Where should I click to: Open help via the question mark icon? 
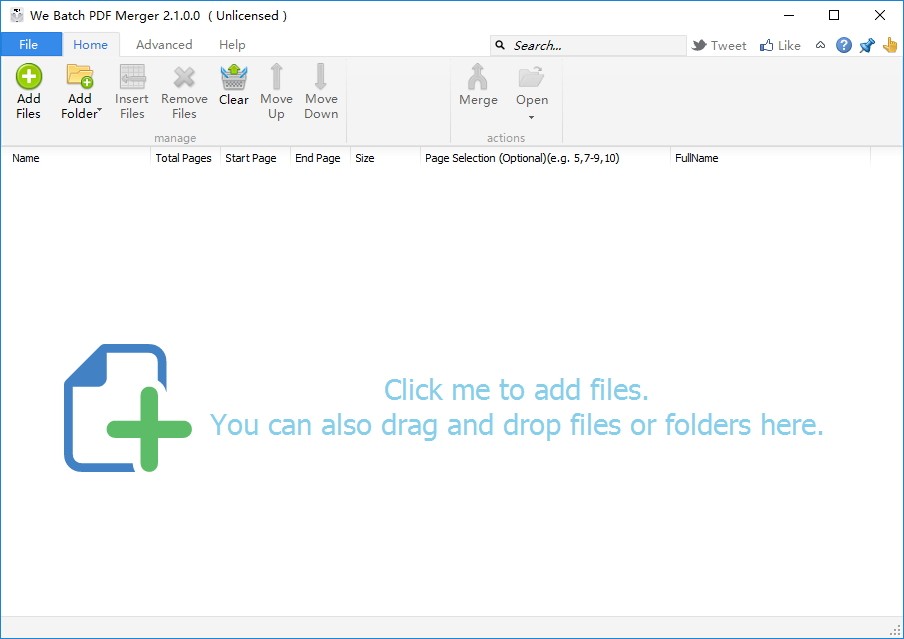click(x=843, y=45)
